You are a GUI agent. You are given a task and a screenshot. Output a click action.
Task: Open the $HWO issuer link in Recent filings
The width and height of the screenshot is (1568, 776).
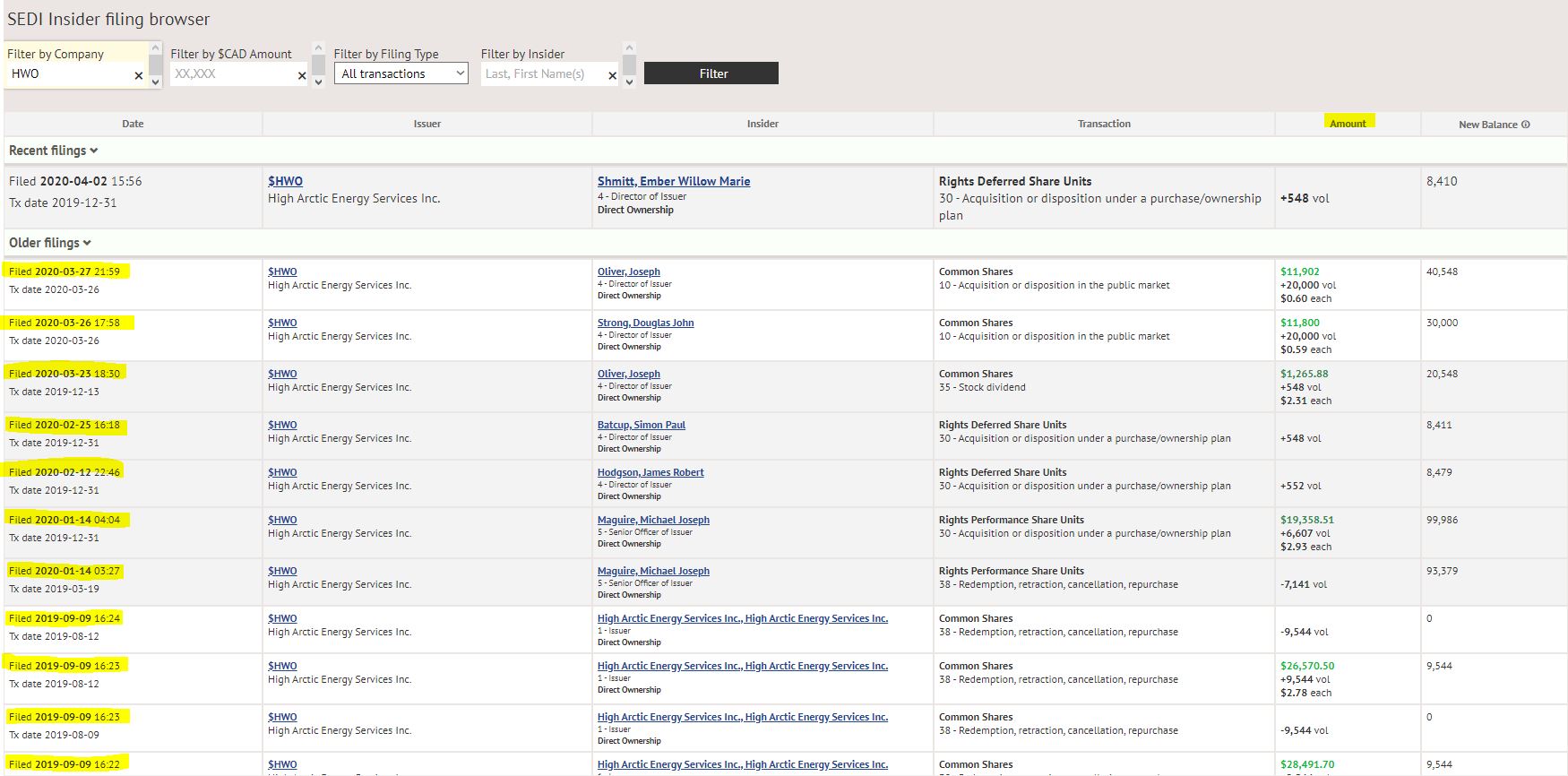[285, 181]
